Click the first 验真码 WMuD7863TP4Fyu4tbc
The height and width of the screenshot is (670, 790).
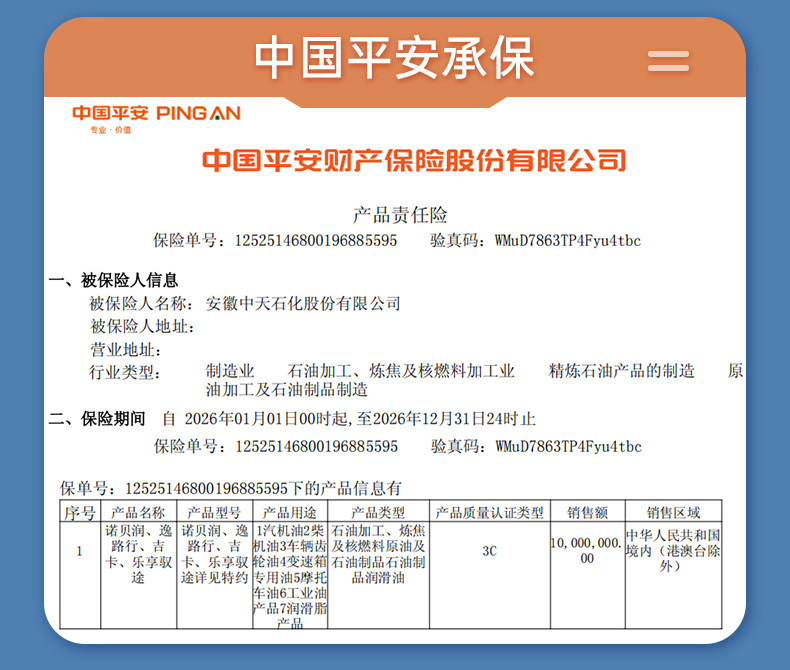coord(536,240)
